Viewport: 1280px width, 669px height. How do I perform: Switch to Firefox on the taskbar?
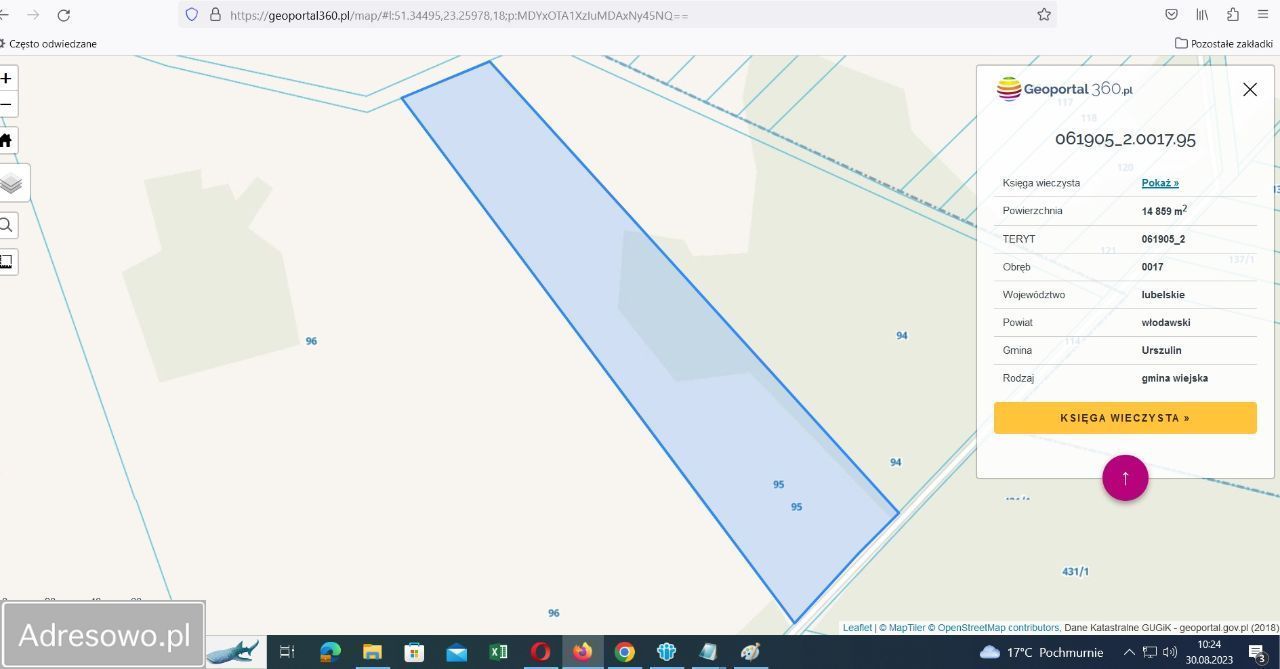582,652
